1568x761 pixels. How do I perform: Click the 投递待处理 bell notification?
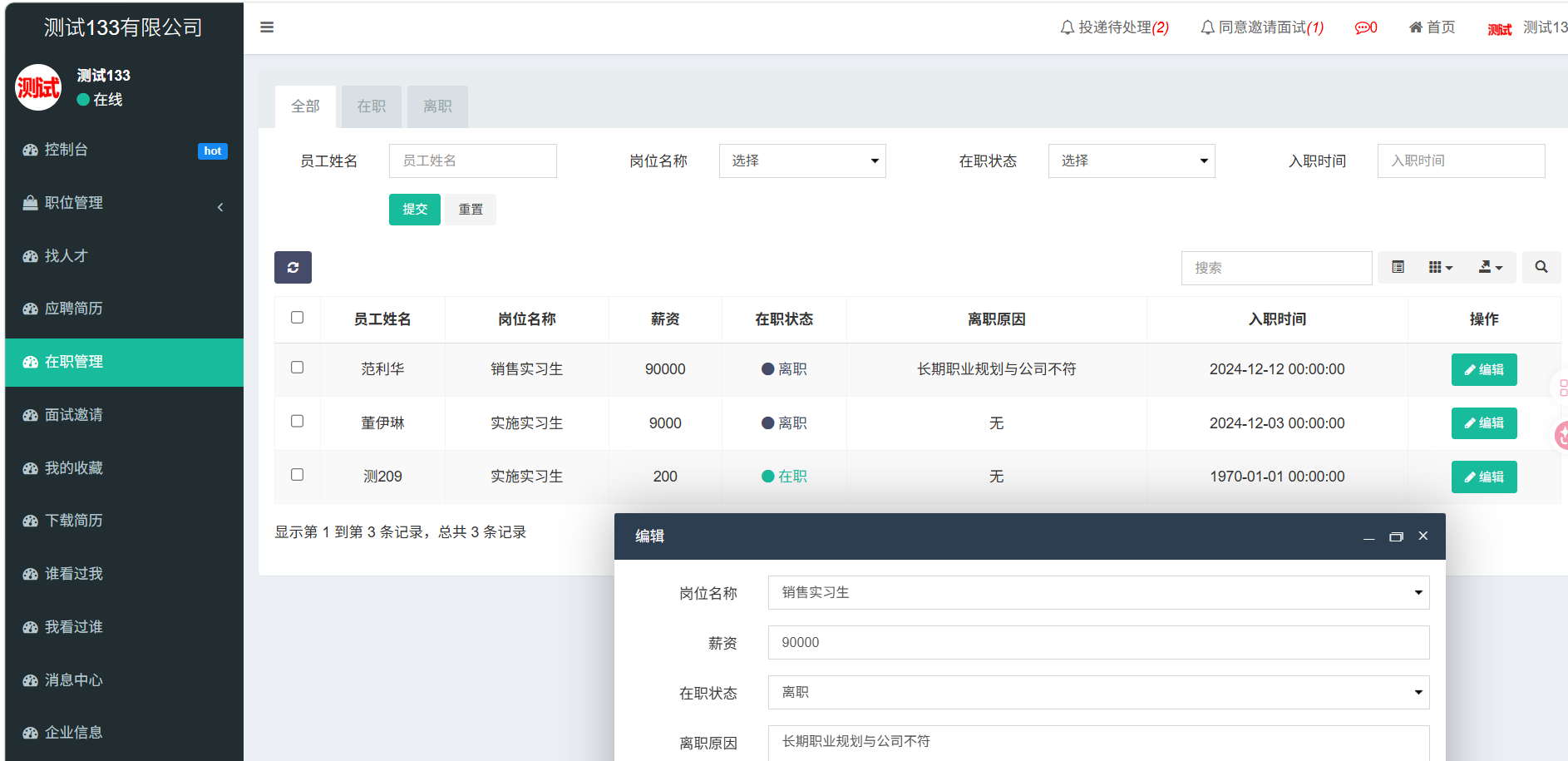click(1114, 27)
